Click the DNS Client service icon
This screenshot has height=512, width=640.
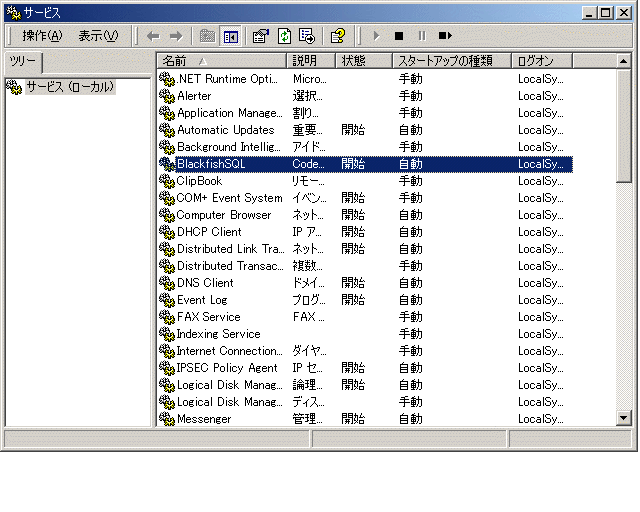tap(167, 283)
